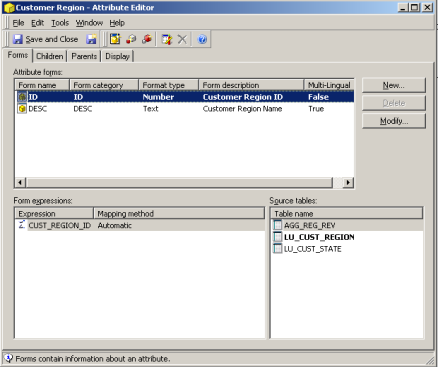The height and width of the screenshot is (367, 438).
Task: Click the grey-and-red cubes toolbar icon
Action: click(x=131, y=39)
